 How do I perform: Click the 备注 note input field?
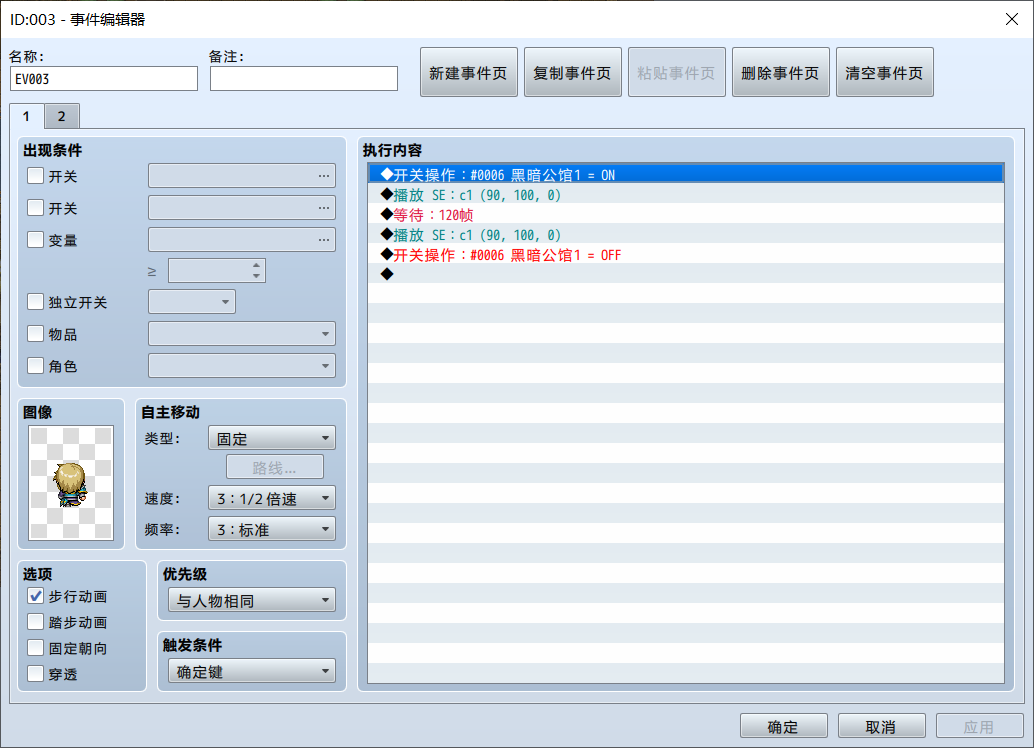304,78
